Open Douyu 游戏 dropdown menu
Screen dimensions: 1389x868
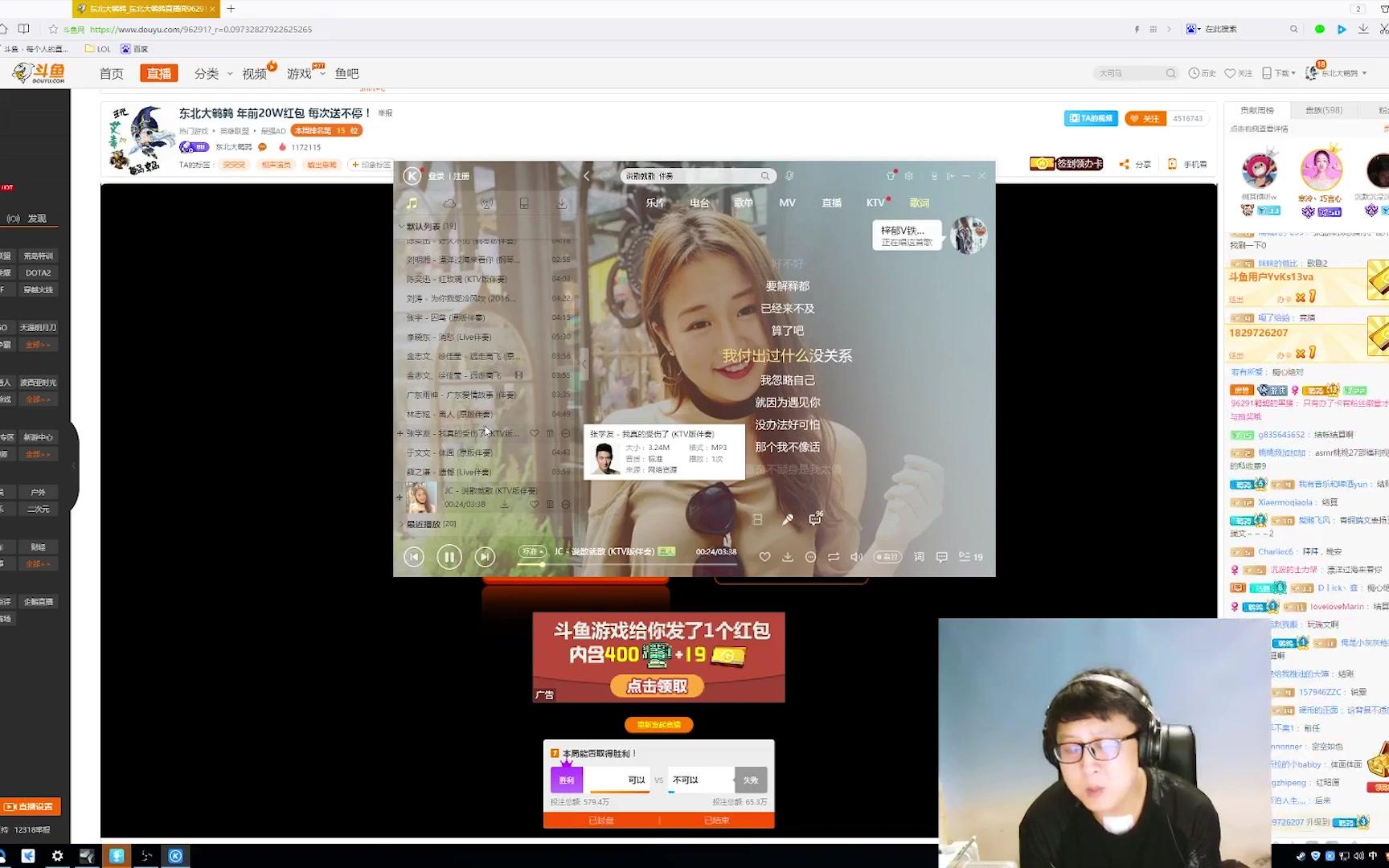tap(305, 74)
